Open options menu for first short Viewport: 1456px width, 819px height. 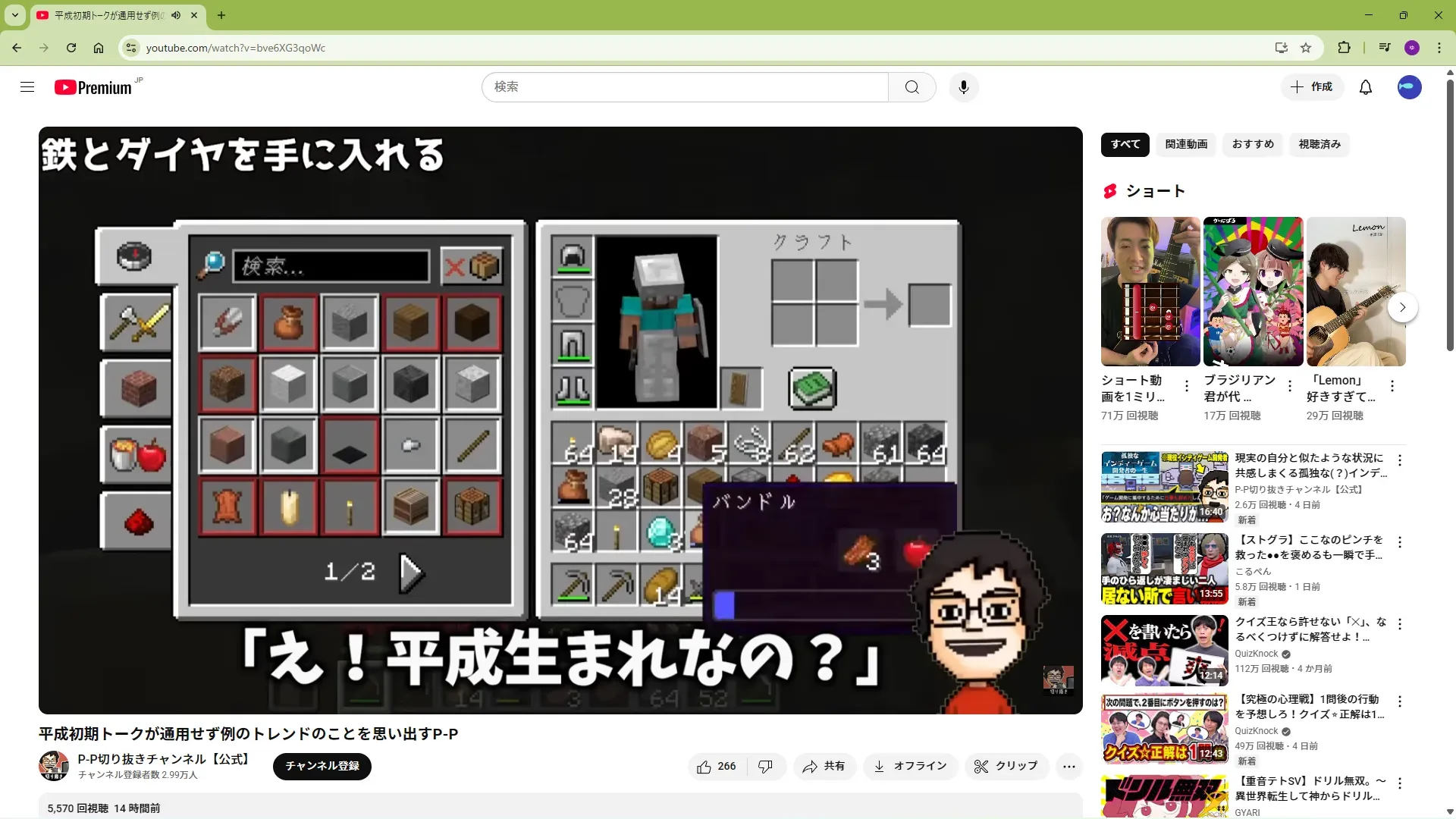[1187, 387]
